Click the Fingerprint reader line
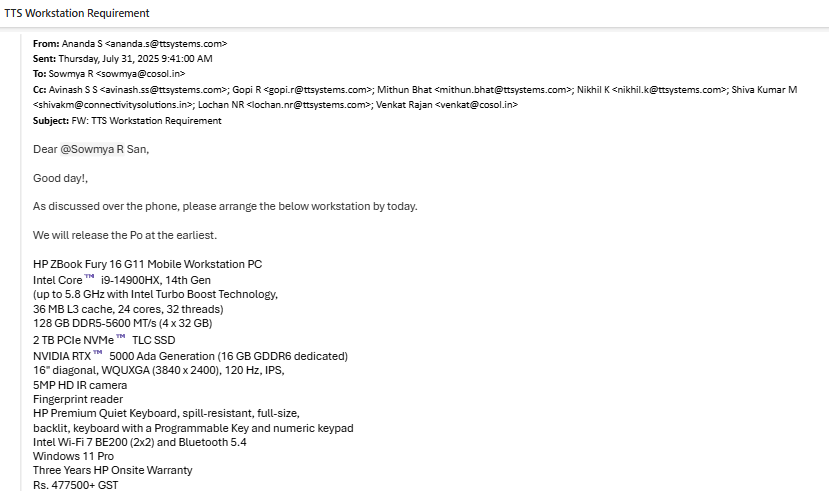Image resolution: width=829 pixels, height=491 pixels. pos(78,399)
